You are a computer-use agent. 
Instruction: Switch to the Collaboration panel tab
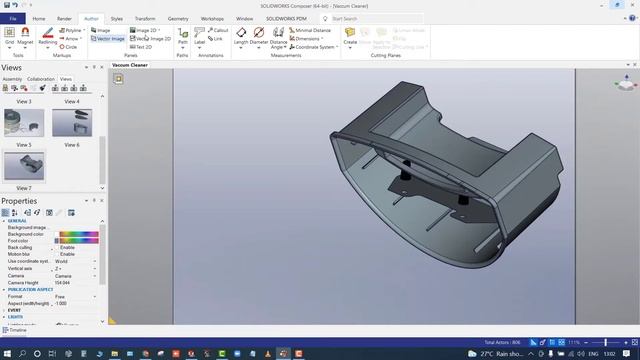pos(41,79)
